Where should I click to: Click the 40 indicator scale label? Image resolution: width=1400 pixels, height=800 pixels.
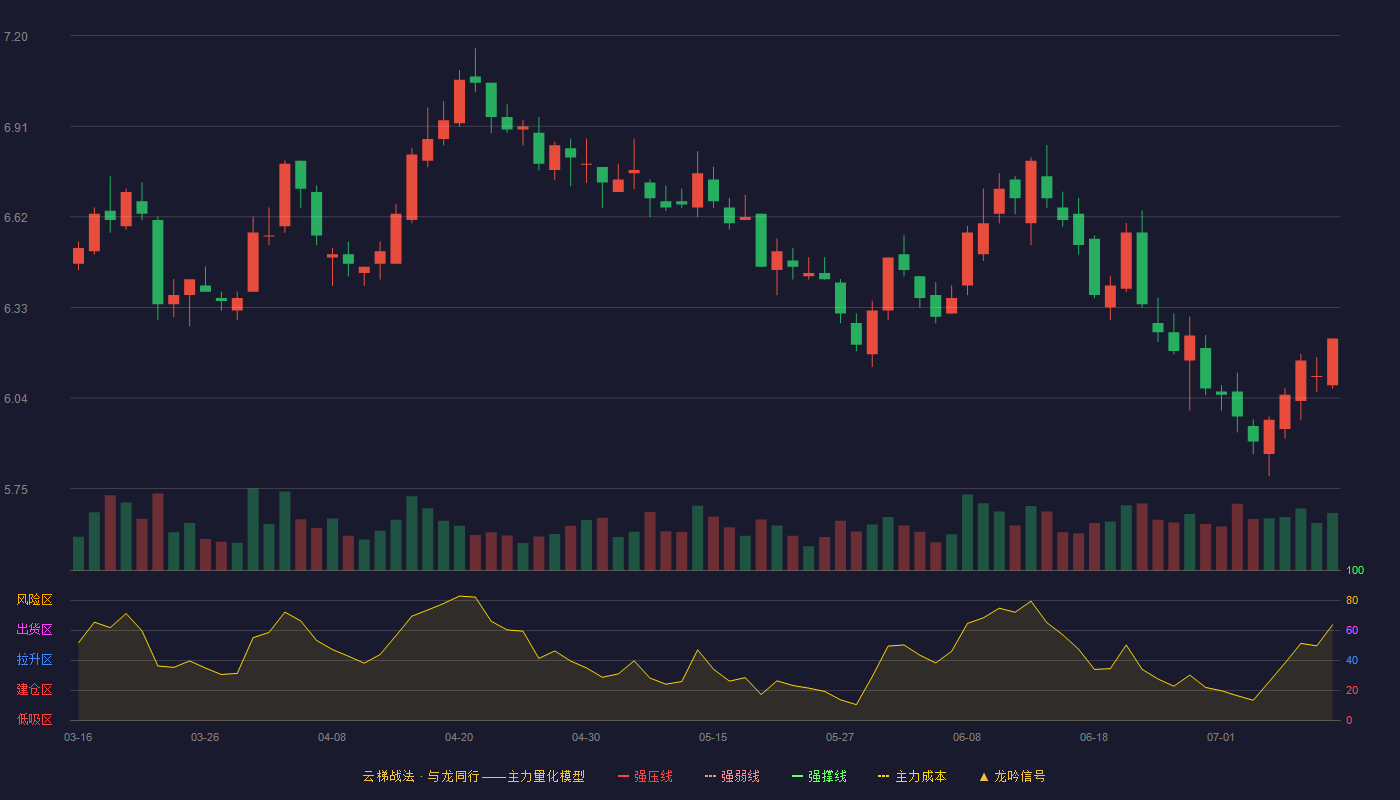point(1352,661)
